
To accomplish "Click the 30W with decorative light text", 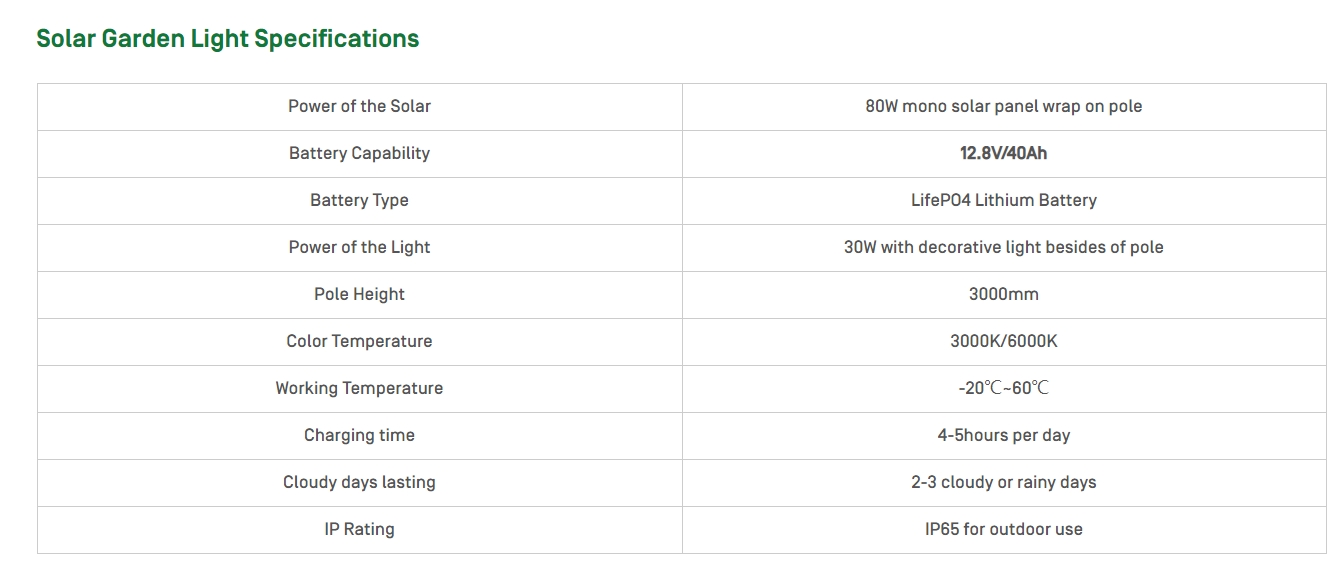I will click(x=1003, y=247).
